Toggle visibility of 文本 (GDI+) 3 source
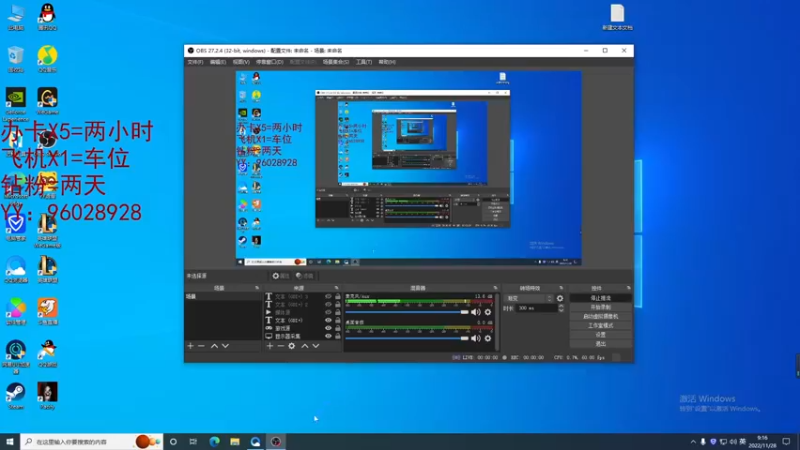The height and width of the screenshot is (450, 800). click(328, 296)
